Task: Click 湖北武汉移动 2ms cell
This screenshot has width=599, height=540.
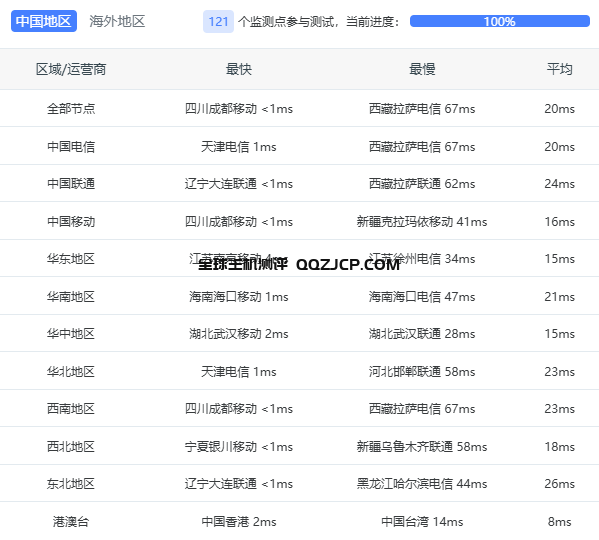Action: (239, 334)
